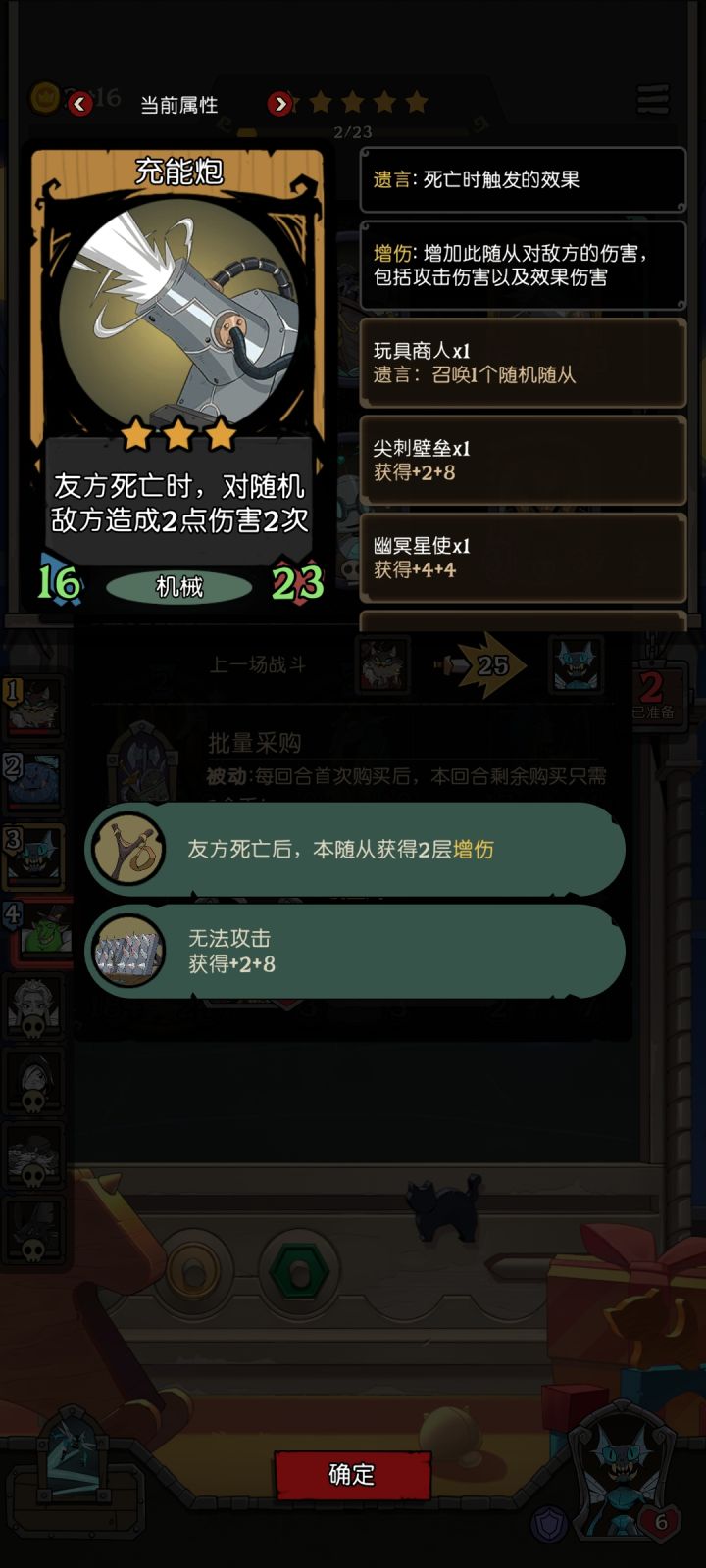
Task: Tap the 增伤 keyword description box
Action: [523, 265]
